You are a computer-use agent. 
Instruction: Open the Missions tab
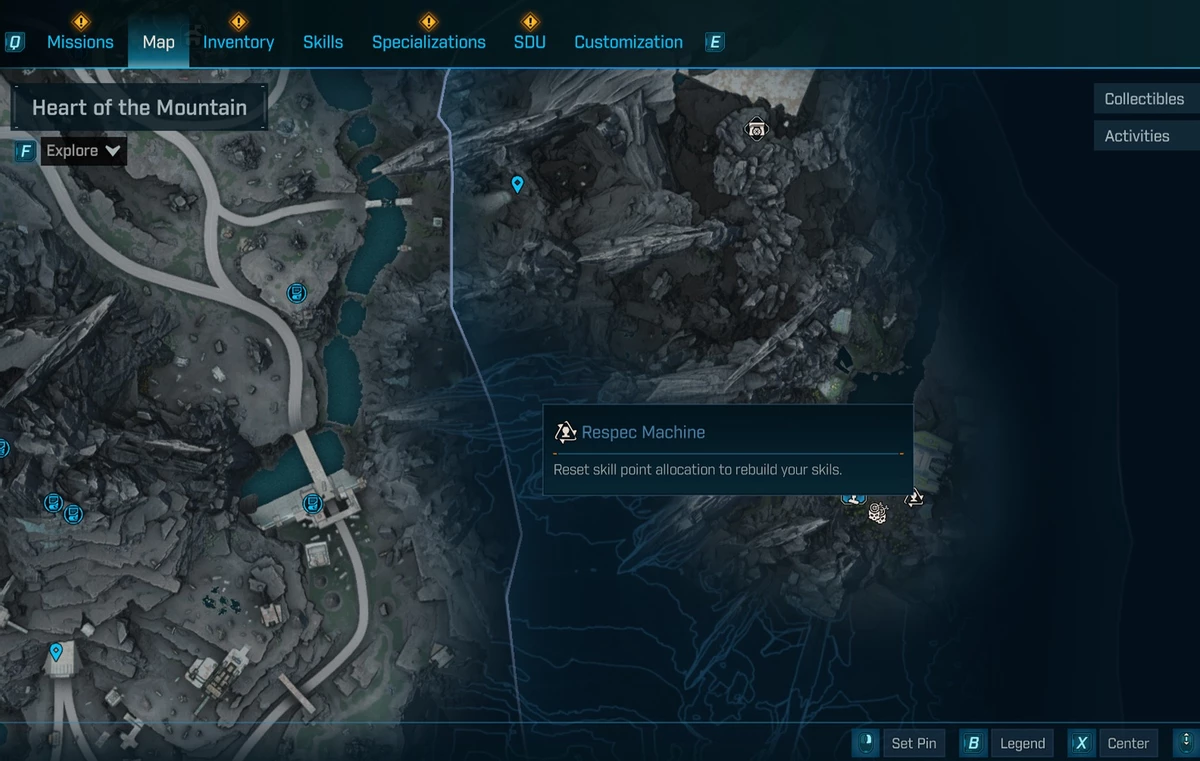point(80,42)
